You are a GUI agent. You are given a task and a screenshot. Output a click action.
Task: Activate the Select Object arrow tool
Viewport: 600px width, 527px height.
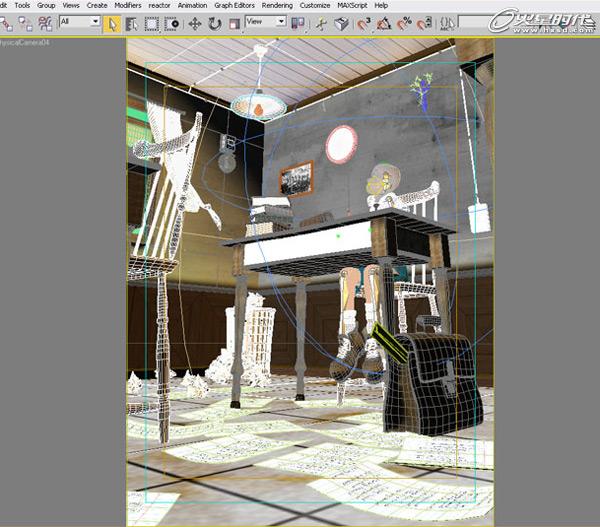click(x=112, y=24)
